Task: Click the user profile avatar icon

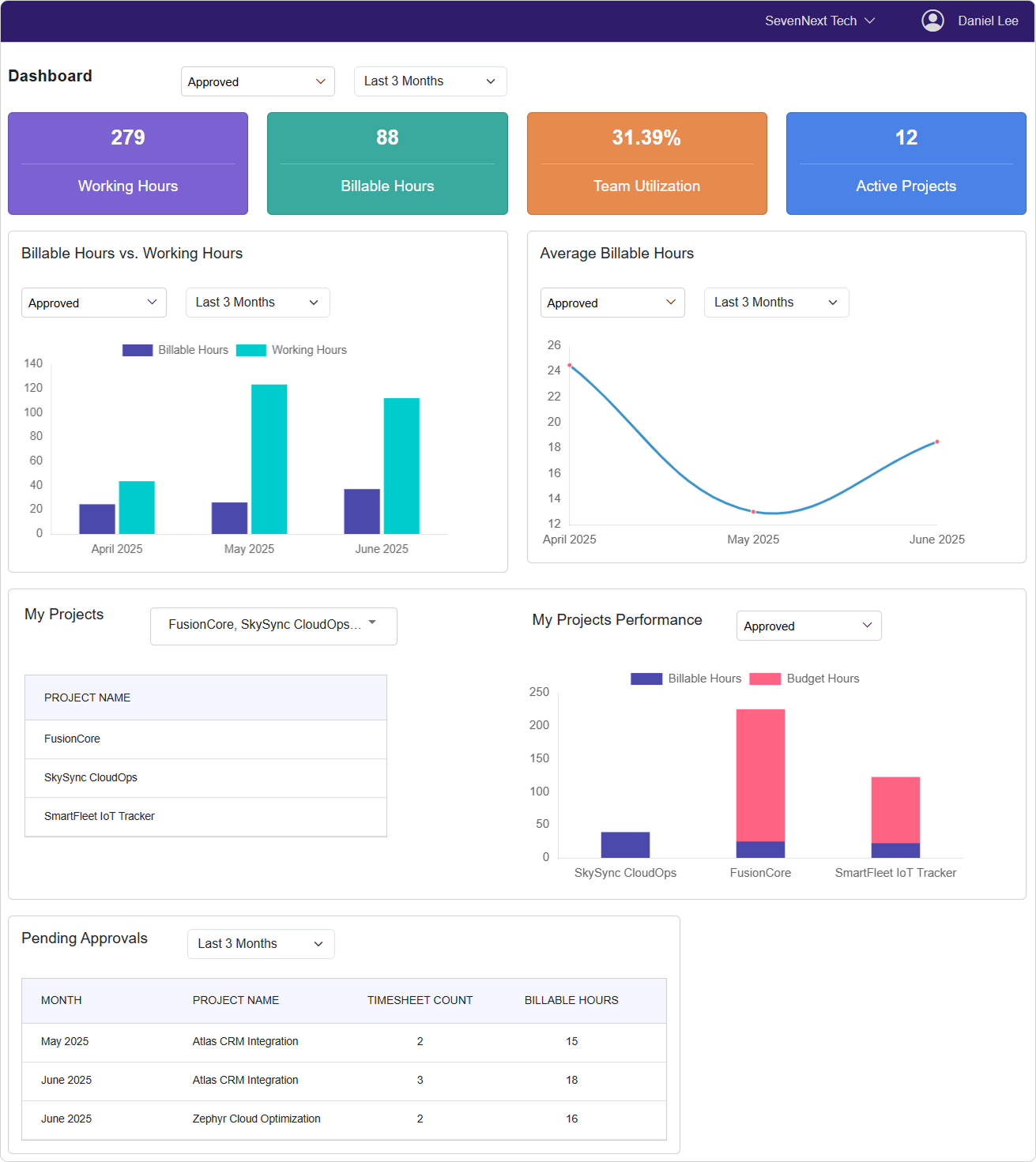Action: tap(932, 21)
